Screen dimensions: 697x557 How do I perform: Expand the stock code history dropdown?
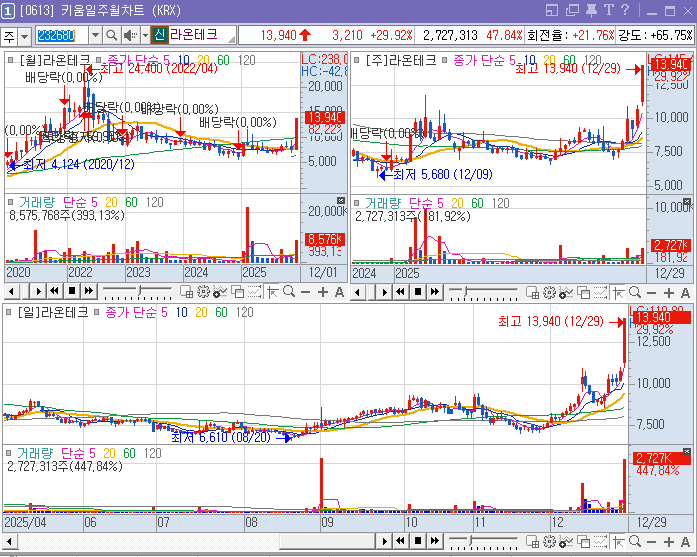pyautogui.click(x=95, y=35)
